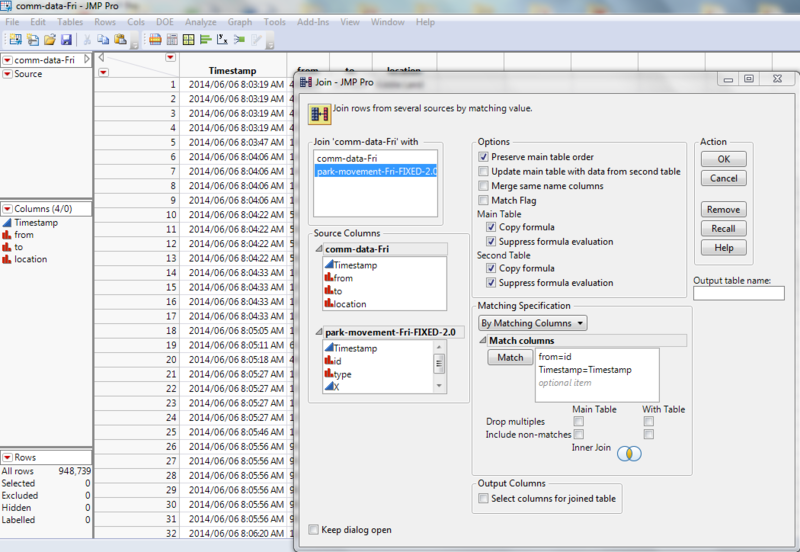Toggle Second Table Suppress formula evaluation

pos(491,283)
